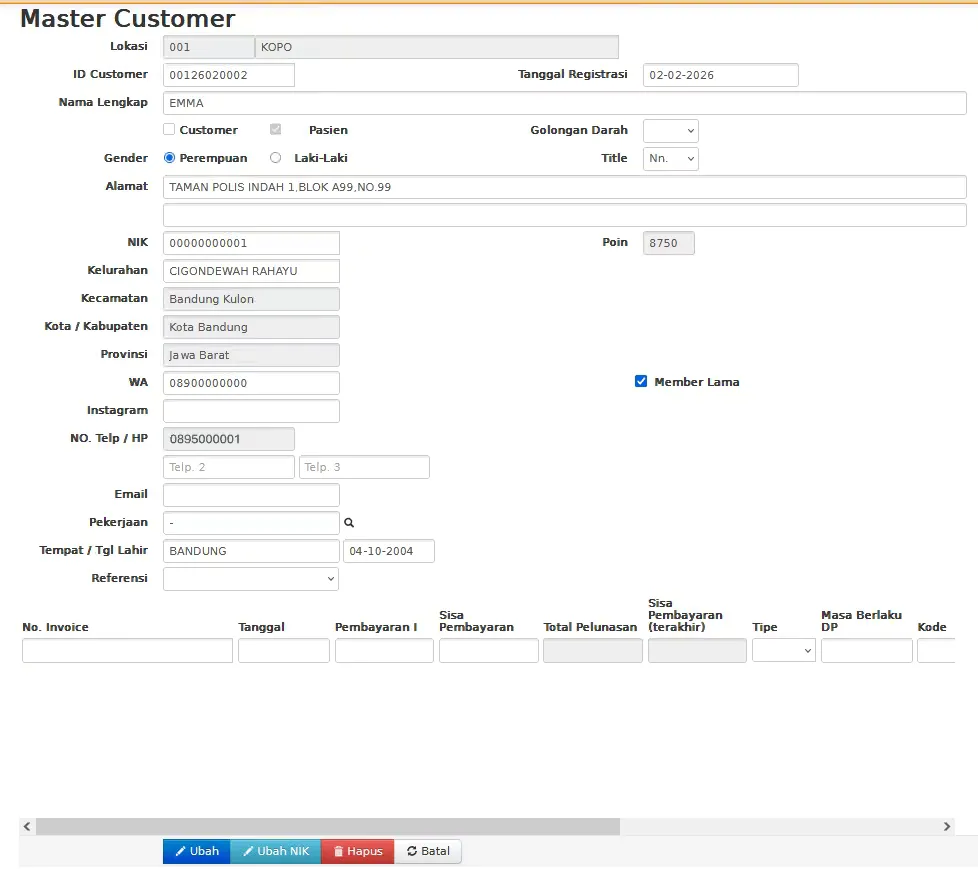Click the horizontal scrollbar thumb

click(x=328, y=827)
